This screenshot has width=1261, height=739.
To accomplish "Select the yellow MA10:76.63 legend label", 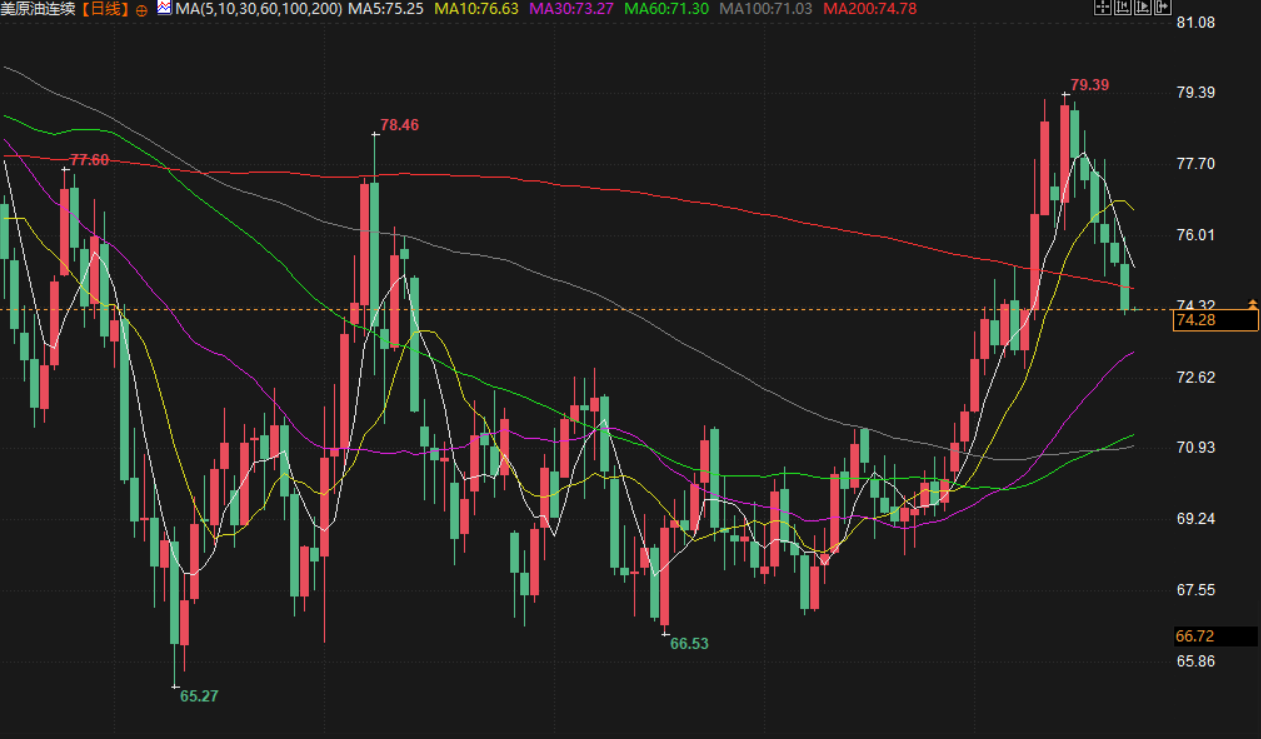I will point(476,9).
